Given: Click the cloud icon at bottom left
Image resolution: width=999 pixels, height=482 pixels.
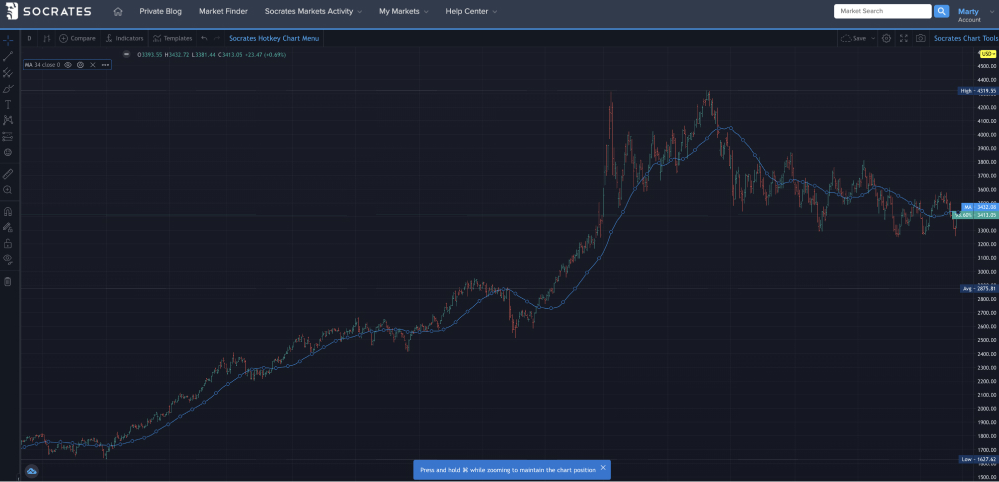Looking at the screenshot, I should click(x=31, y=471).
